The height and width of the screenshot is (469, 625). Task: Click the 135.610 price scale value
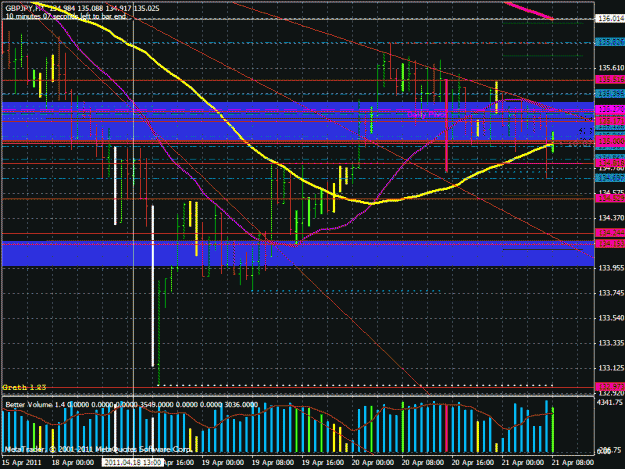pyautogui.click(x=611, y=68)
